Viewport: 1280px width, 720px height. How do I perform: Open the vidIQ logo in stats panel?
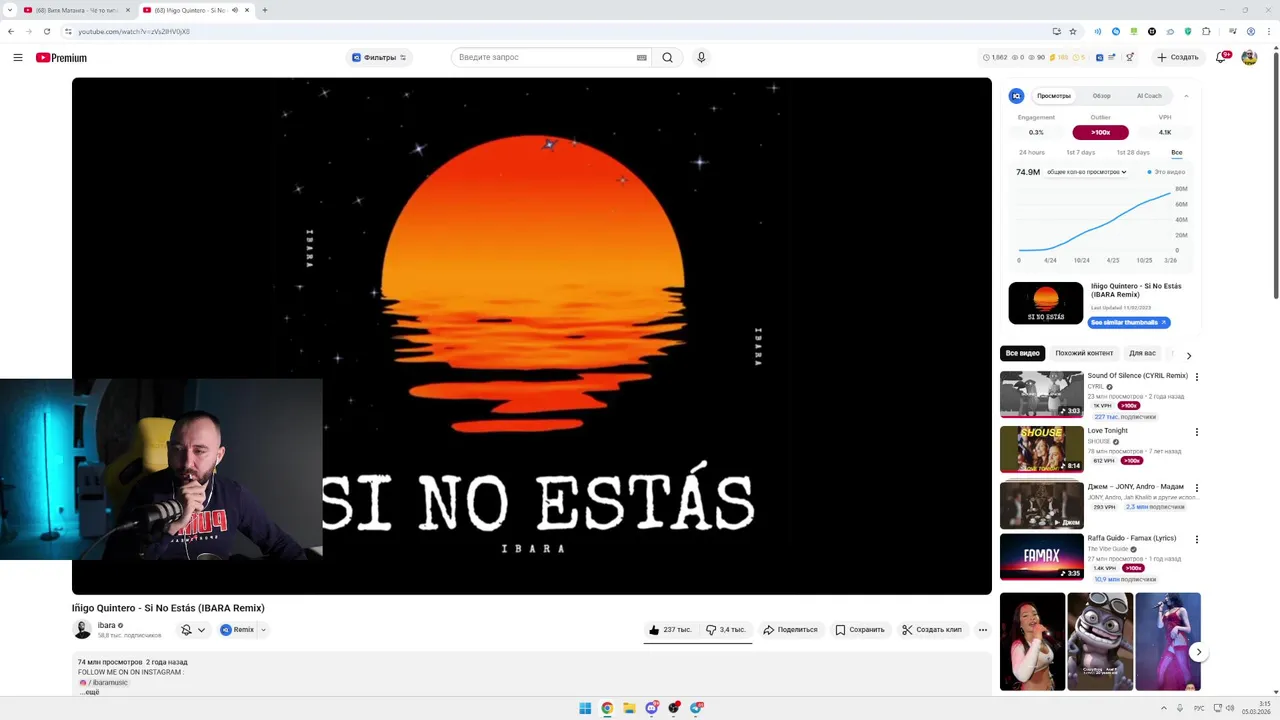coord(1016,96)
